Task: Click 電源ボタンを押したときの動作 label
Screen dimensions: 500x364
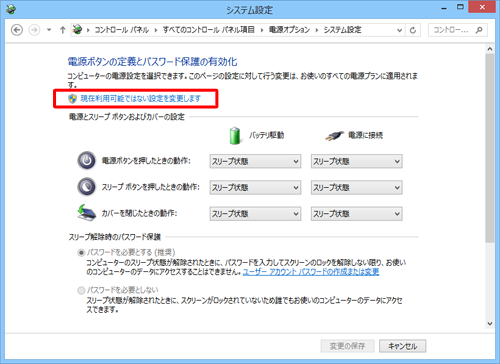Action: tap(146, 161)
